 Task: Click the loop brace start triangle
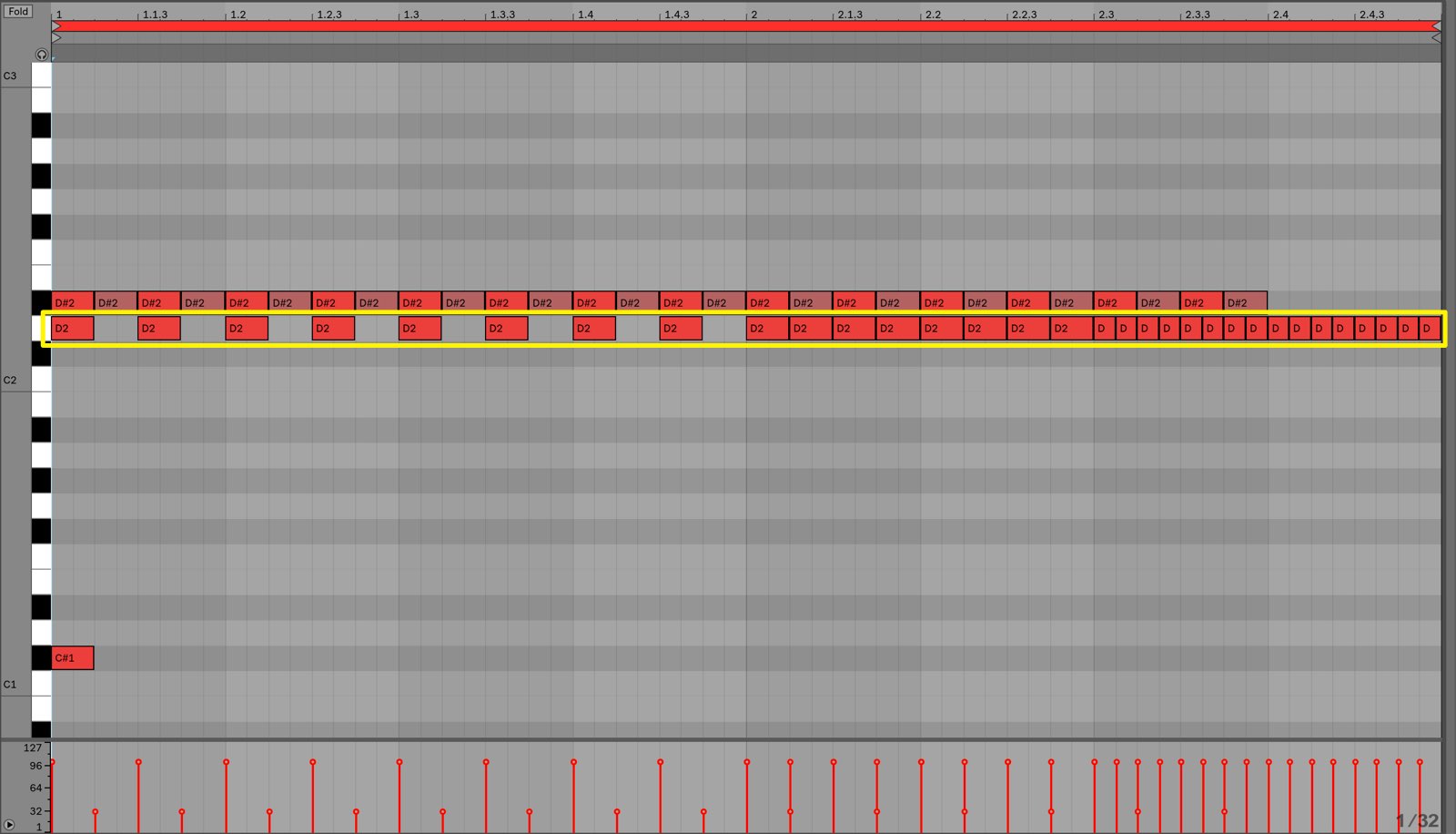click(x=56, y=27)
